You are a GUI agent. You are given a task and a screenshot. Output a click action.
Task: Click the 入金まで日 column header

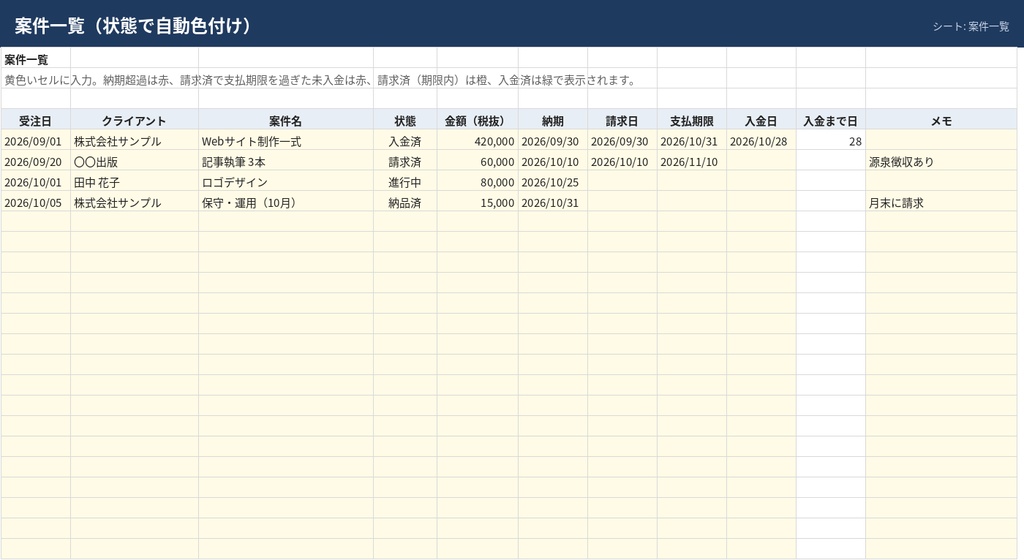coord(831,121)
